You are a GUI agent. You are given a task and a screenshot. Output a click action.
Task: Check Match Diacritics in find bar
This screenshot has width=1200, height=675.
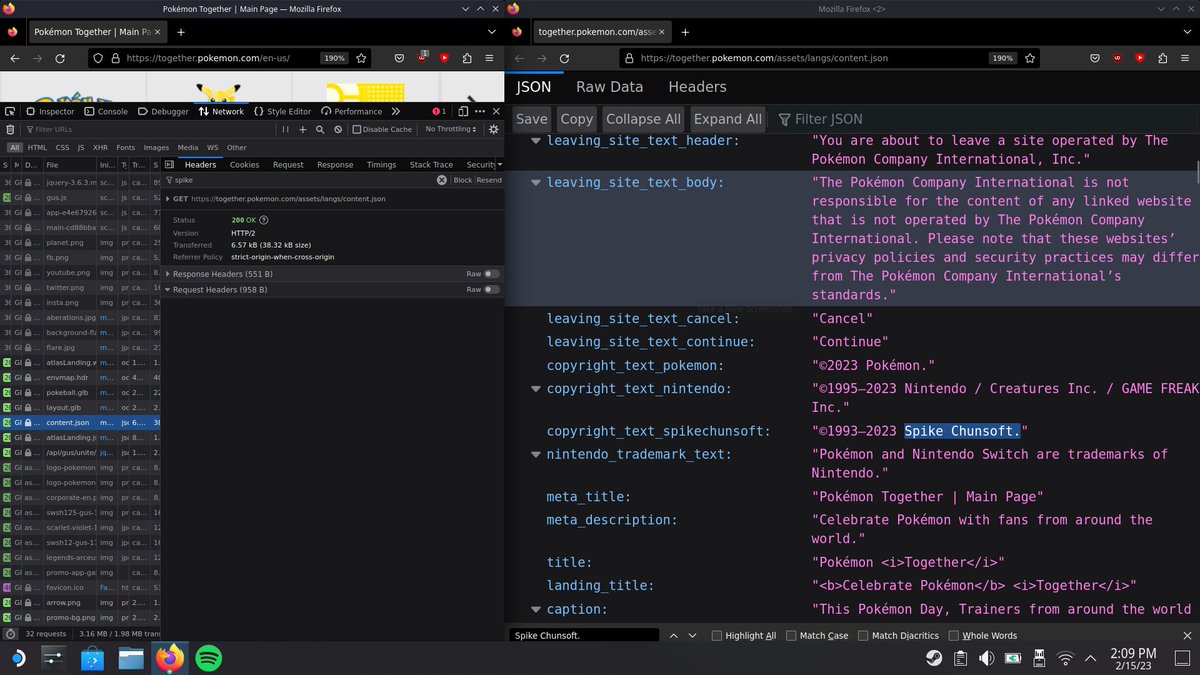(863, 636)
